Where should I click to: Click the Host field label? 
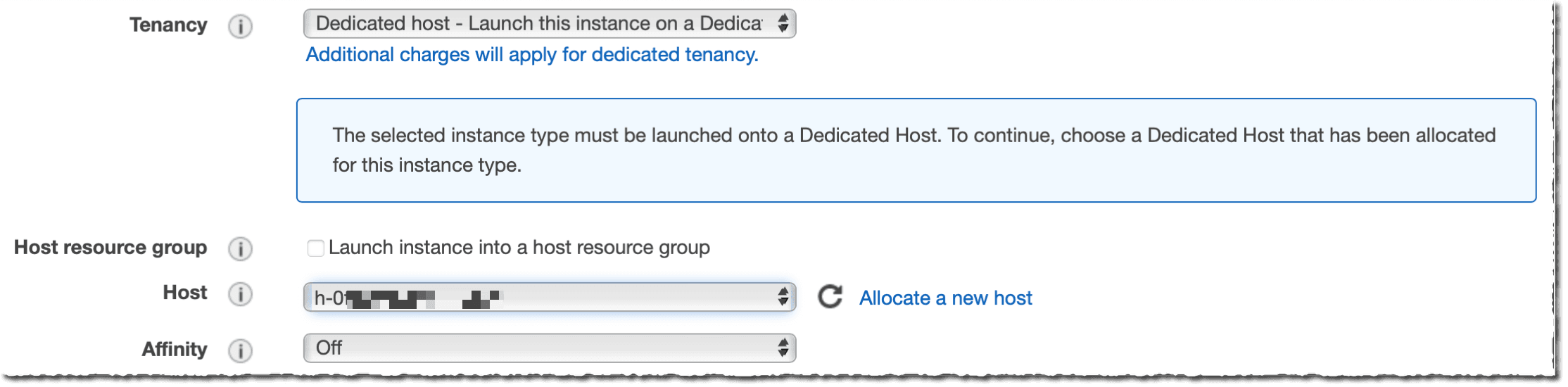coord(185,293)
